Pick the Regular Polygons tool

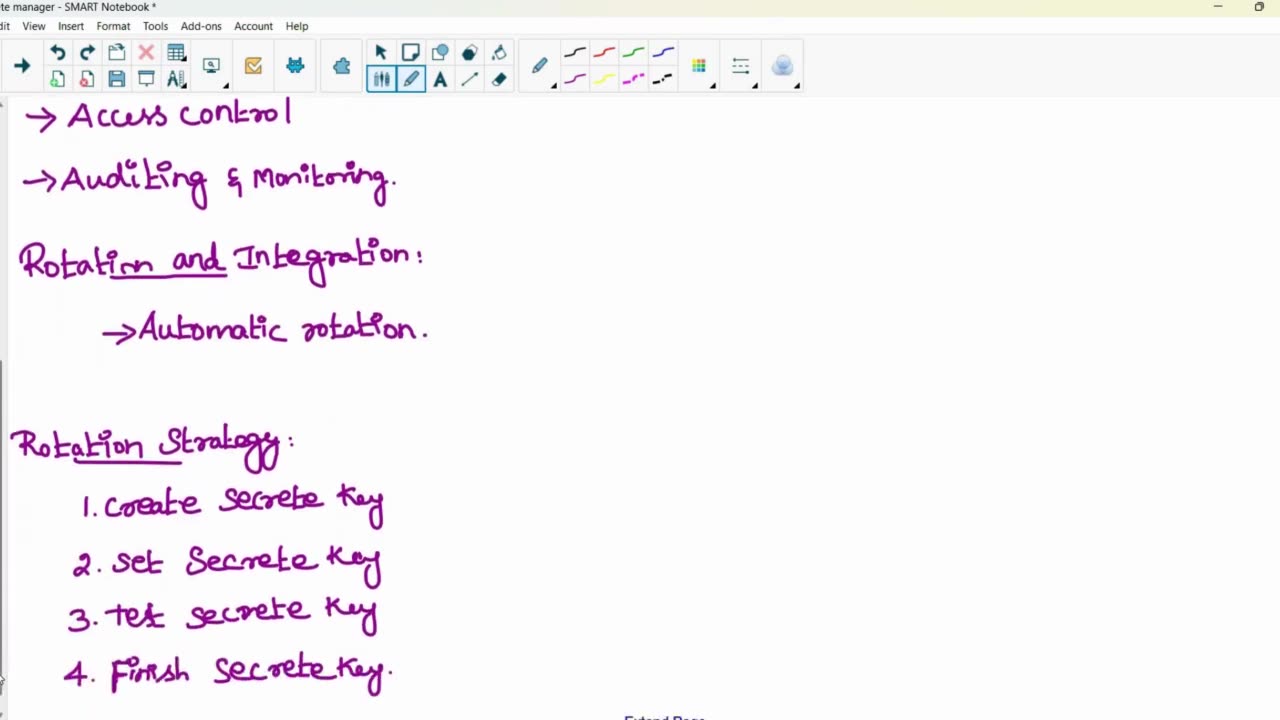point(469,53)
